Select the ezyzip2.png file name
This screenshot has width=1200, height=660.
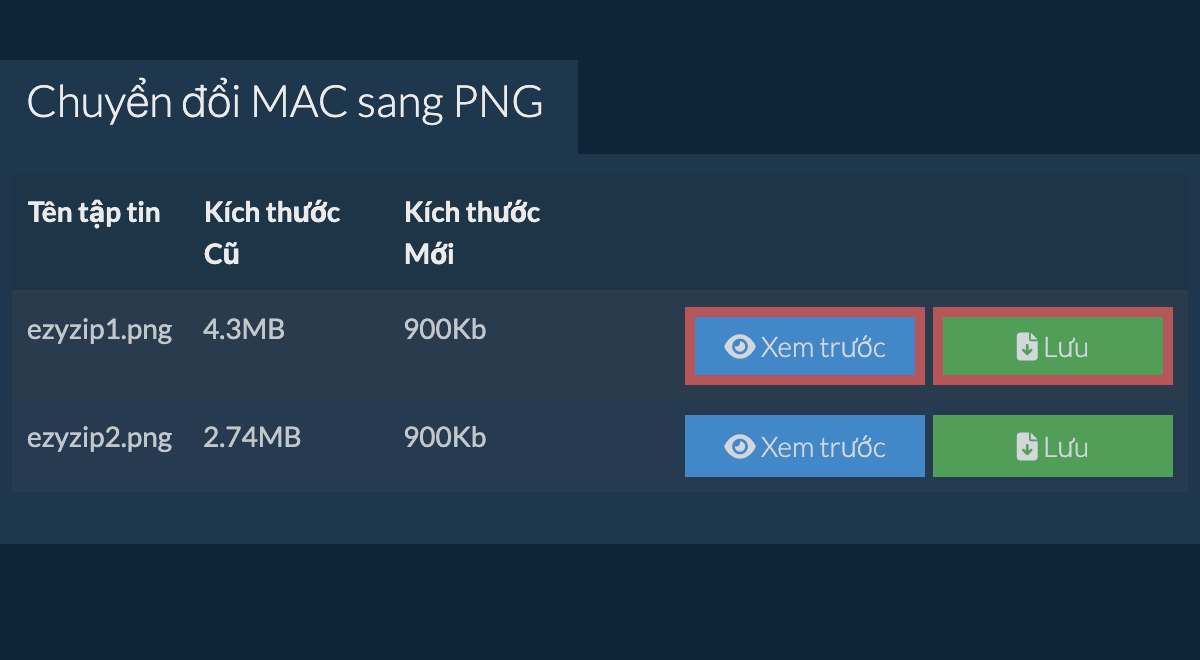[99, 437]
